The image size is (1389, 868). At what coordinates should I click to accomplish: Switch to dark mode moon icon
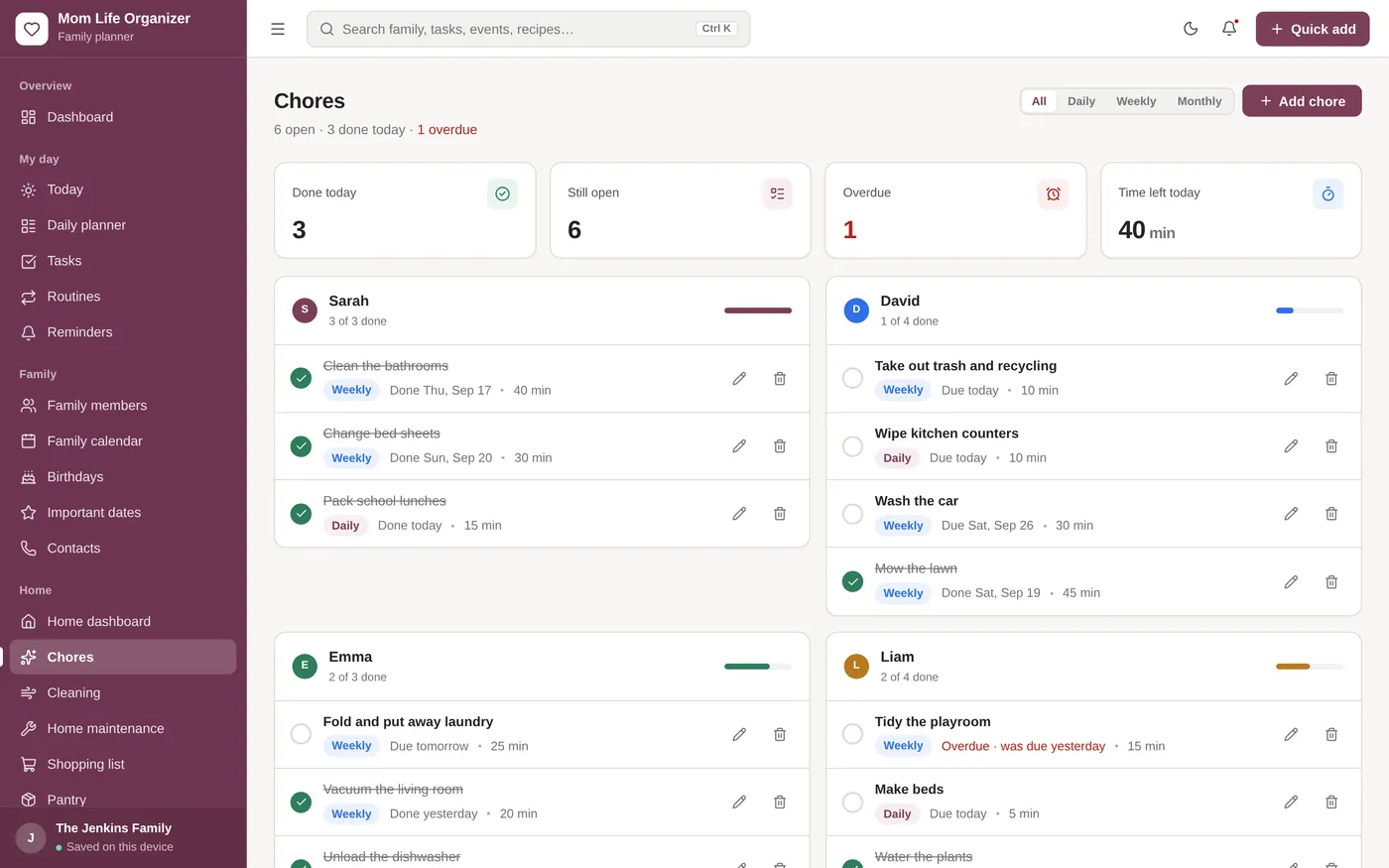(x=1191, y=29)
